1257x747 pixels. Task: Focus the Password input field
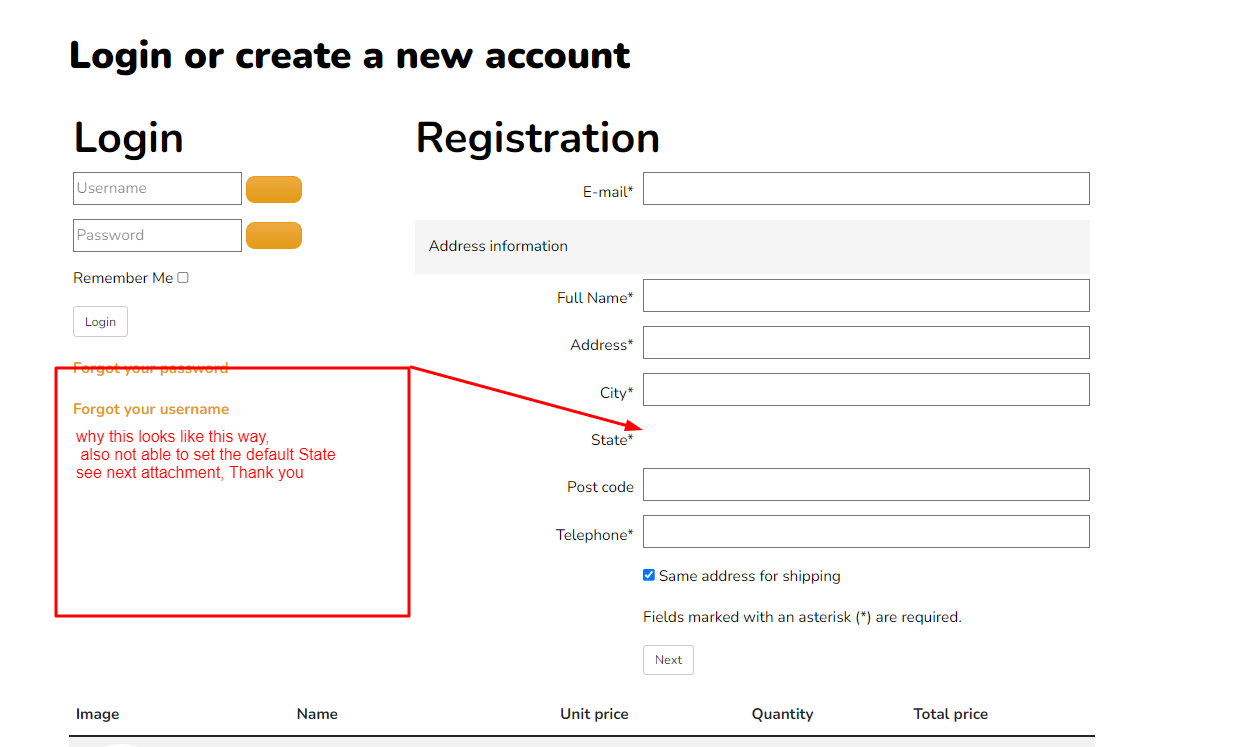157,235
